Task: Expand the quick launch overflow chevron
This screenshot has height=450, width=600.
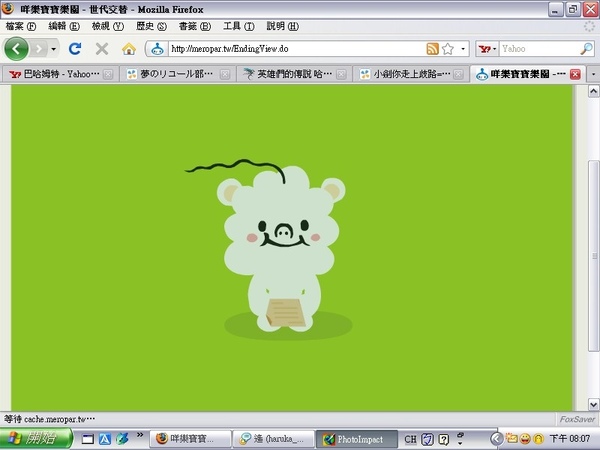Action: click(139, 435)
